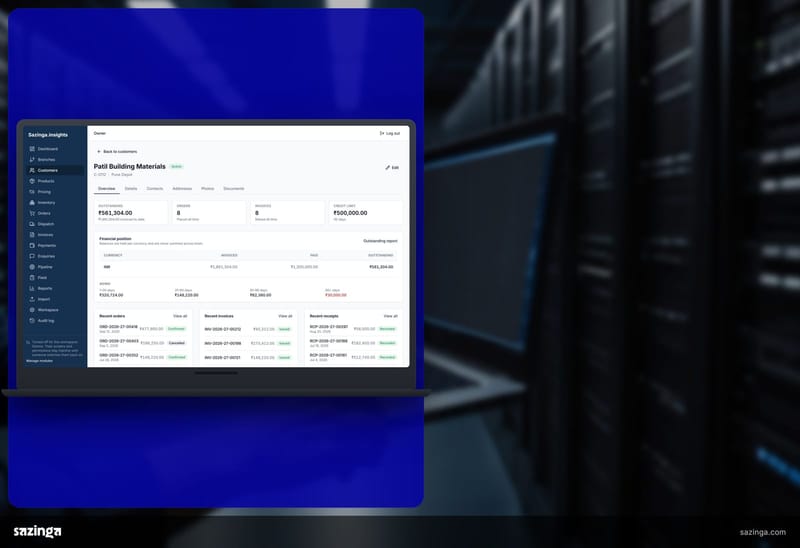Viewport: 800px width, 548px height.
Task: Click the Log out icon
Action: 382,133
